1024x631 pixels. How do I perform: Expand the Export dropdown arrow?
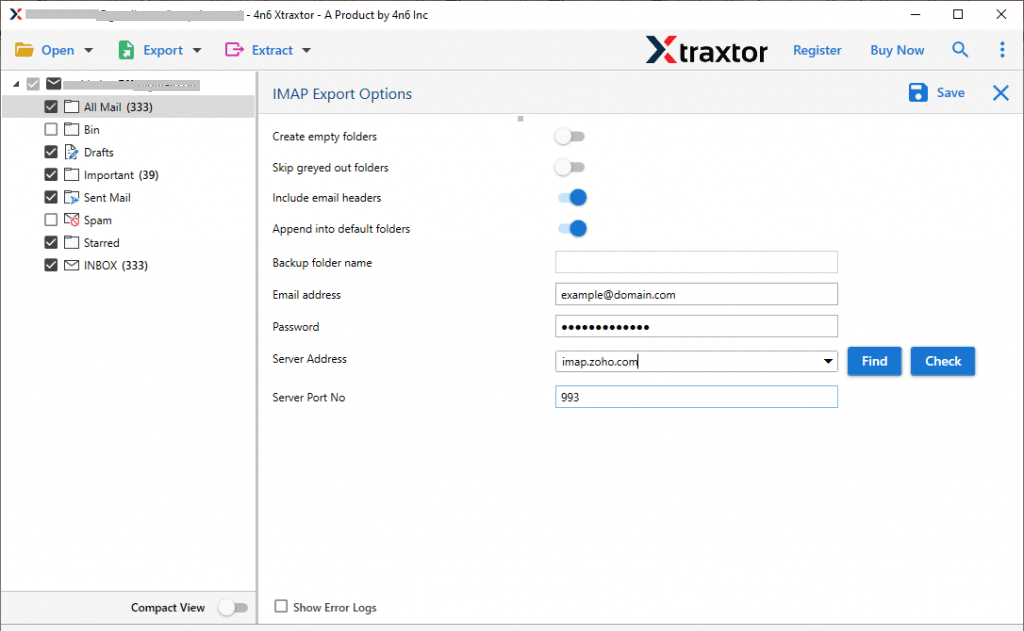coord(197,50)
